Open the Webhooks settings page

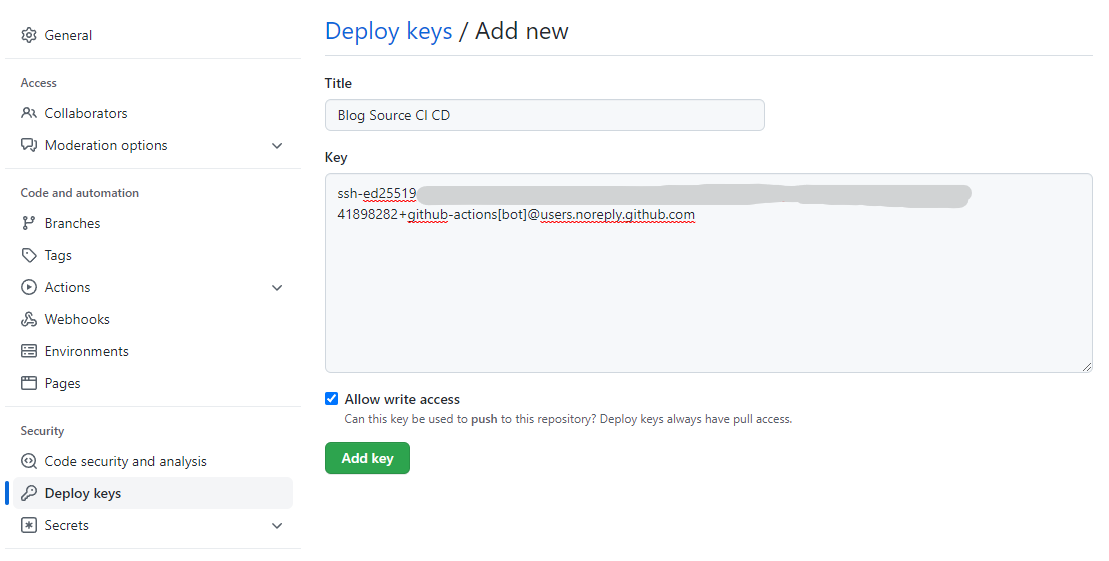77,319
